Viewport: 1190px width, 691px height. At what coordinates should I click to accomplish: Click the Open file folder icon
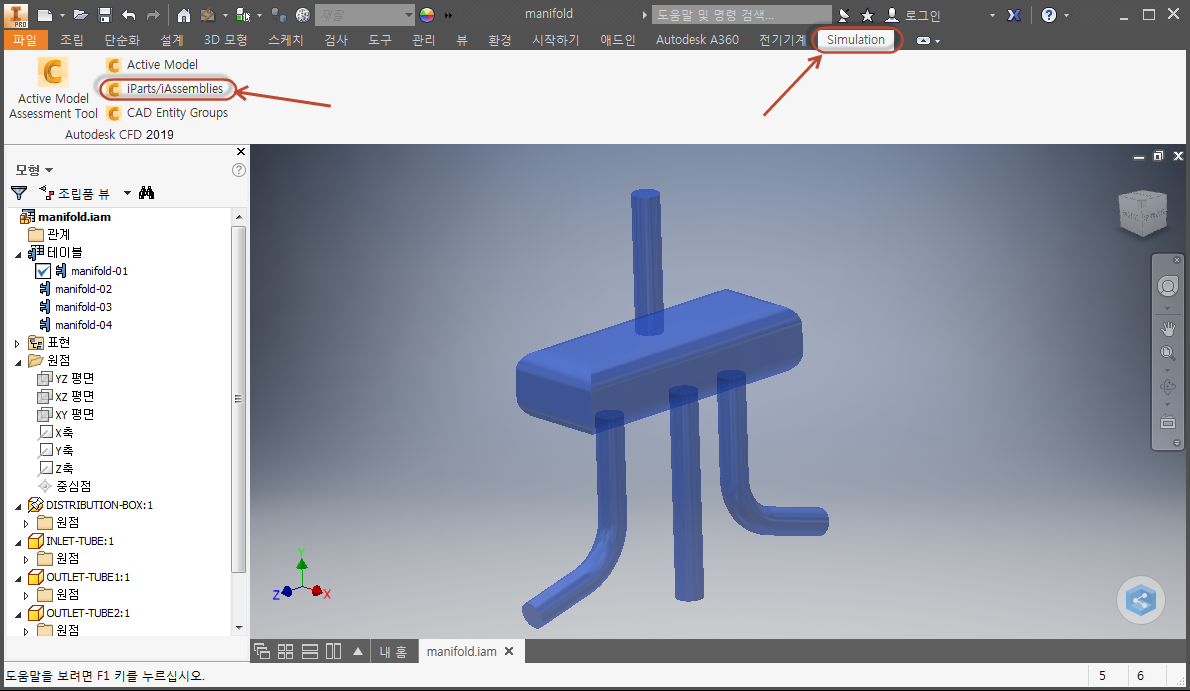pyautogui.click(x=80, y=14)
